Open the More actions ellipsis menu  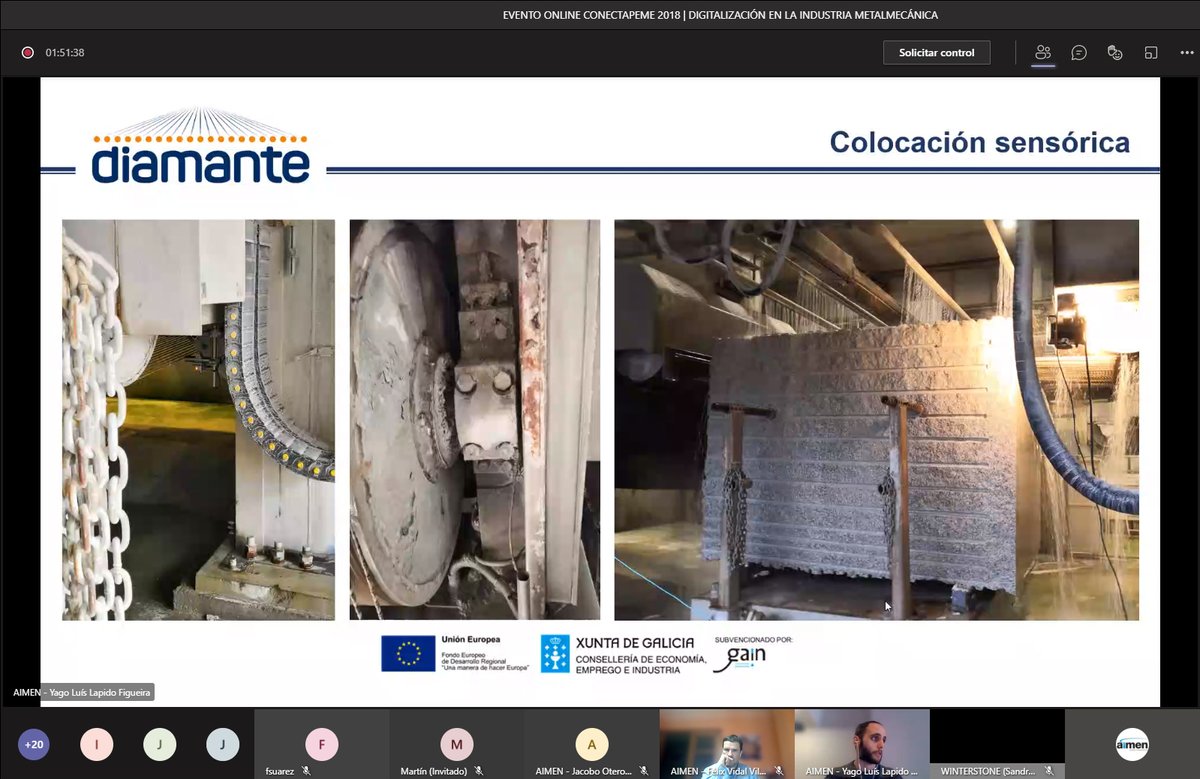tap(1187, 52)
